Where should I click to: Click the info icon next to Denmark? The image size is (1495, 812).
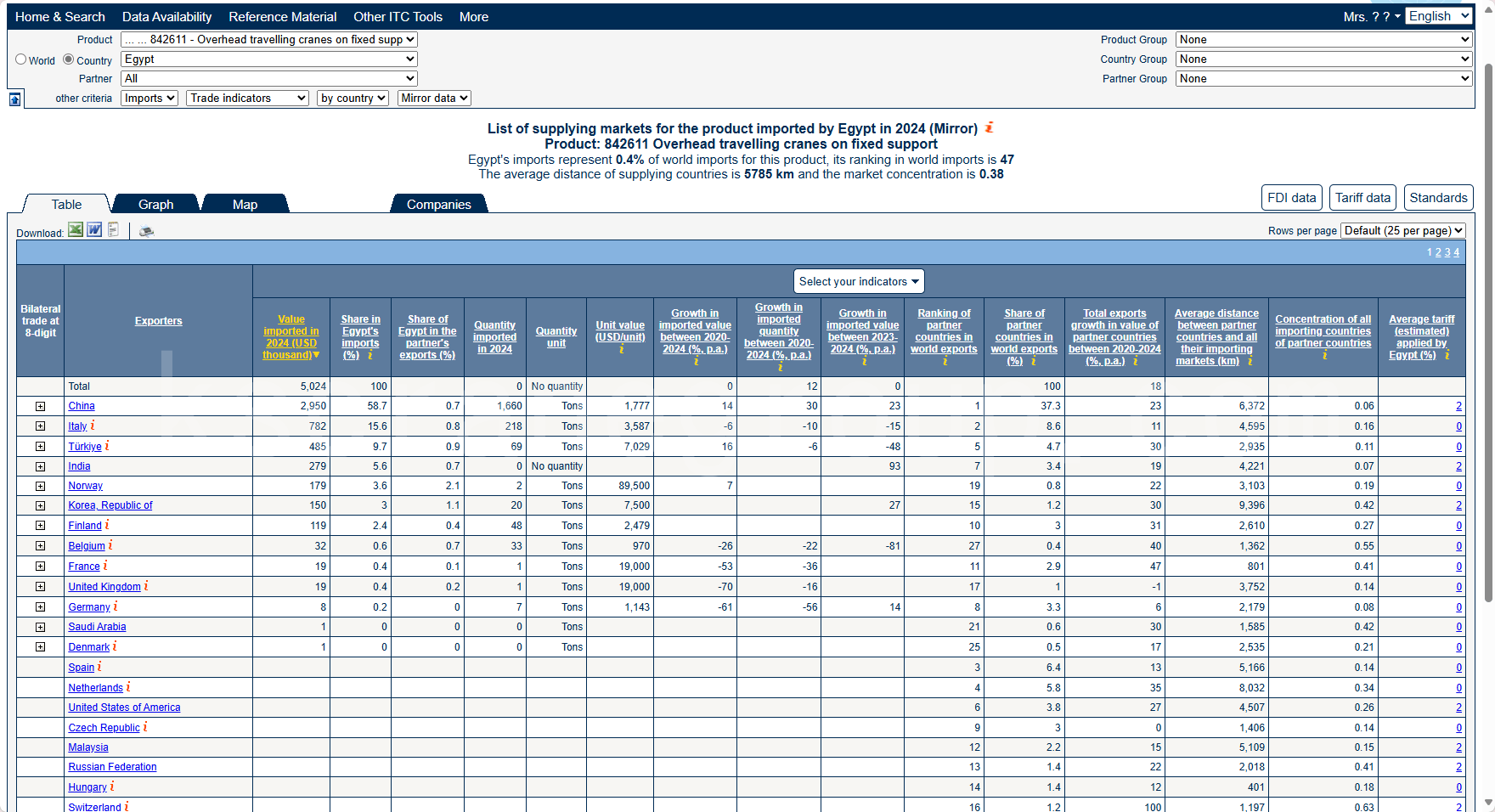click(x=115, y=646)
